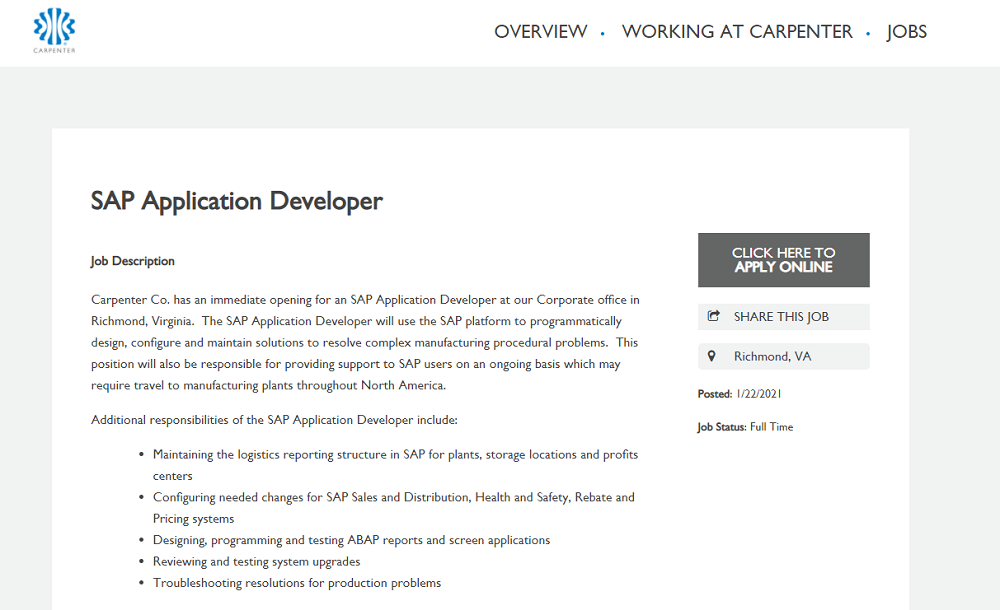Click the Job Description heading

pos(133,261)
